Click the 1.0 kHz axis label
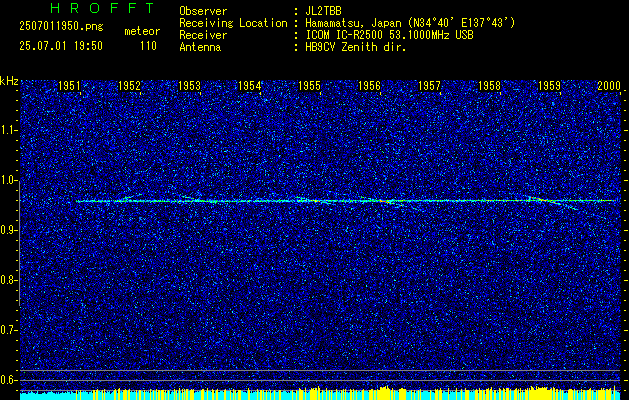This screenshot has width=629, height=400. coord(8,180)
